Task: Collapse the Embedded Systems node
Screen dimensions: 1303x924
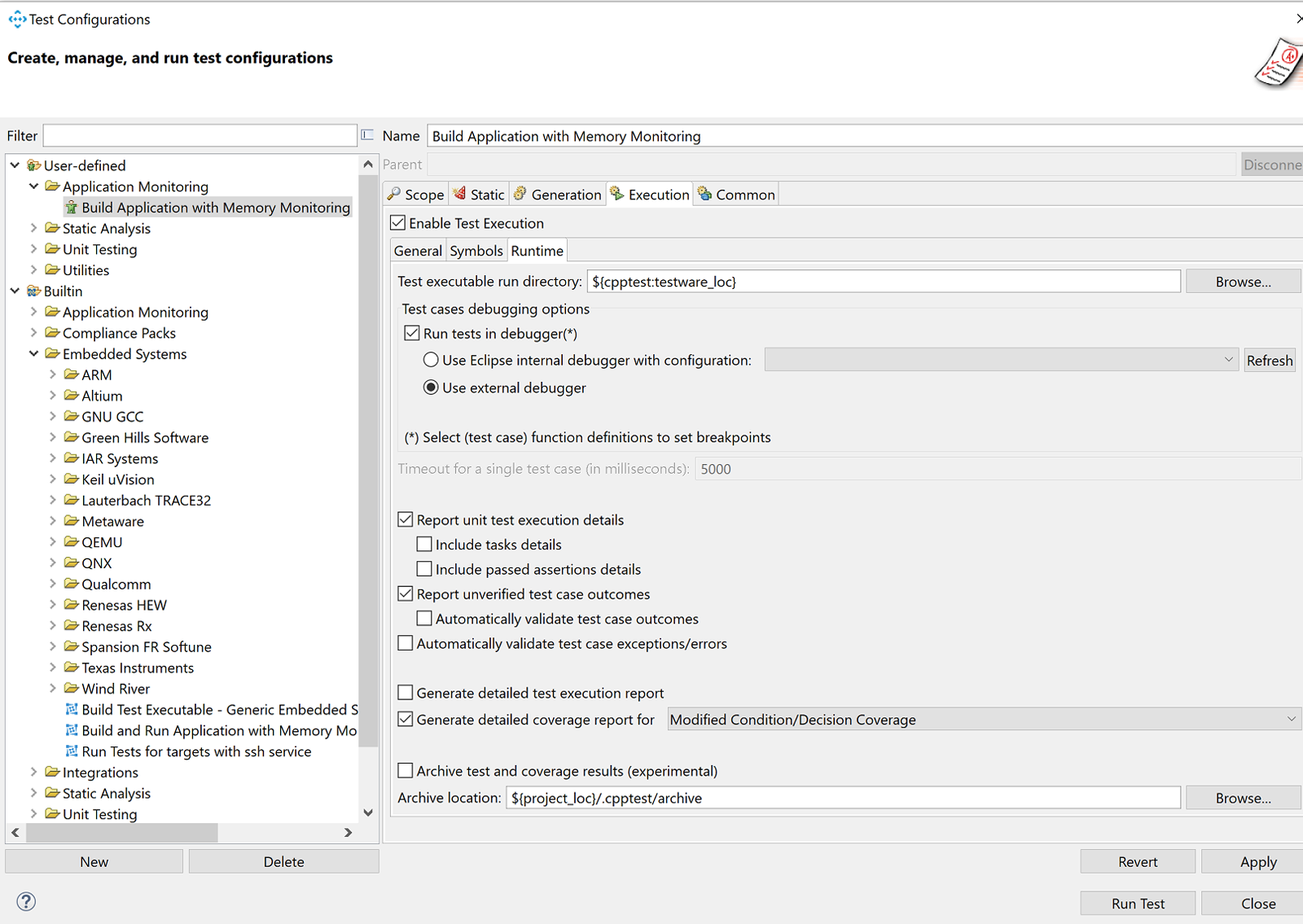Action: (33, 353)
